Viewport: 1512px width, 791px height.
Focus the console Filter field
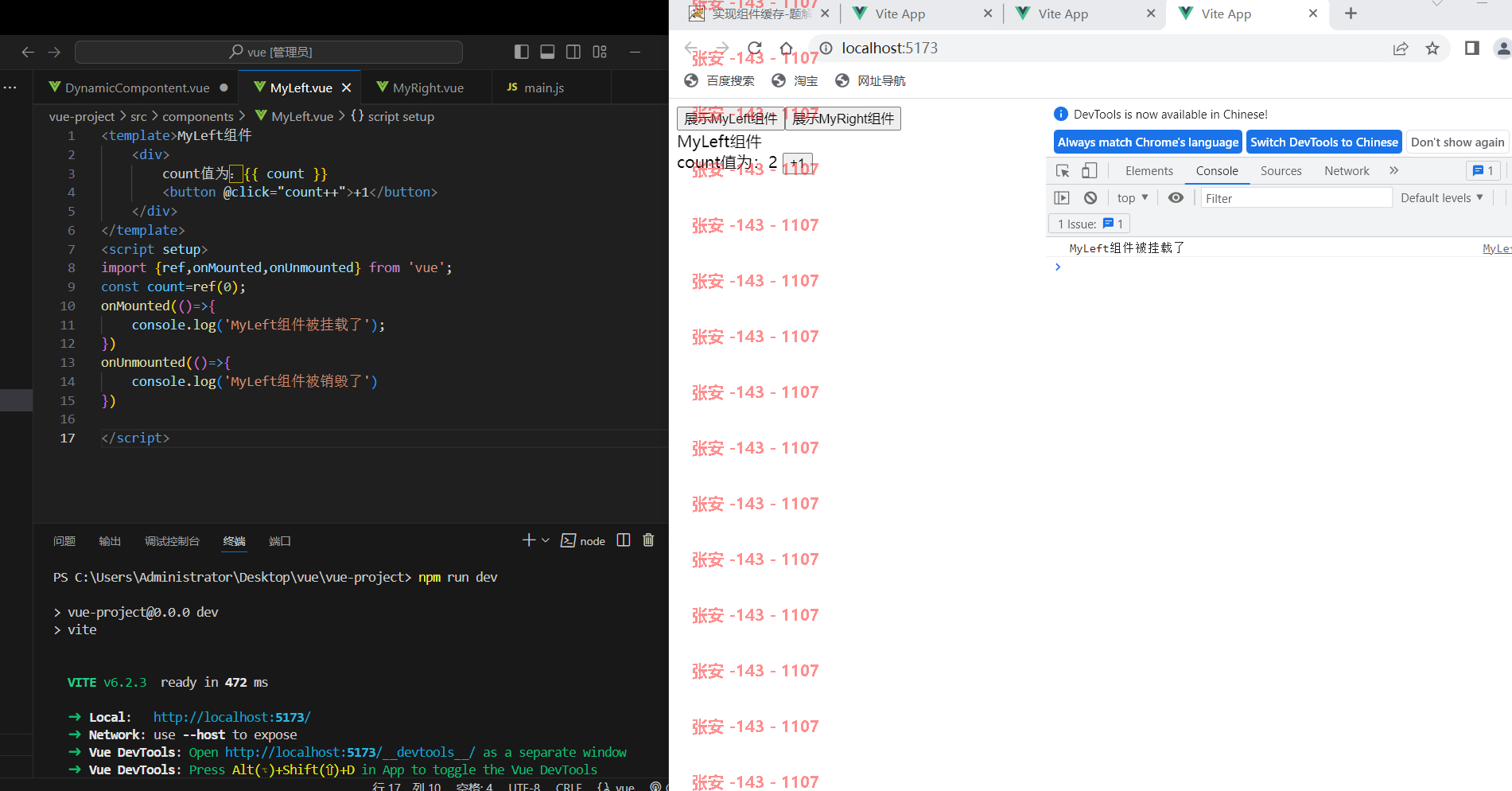coord(1296,198)
